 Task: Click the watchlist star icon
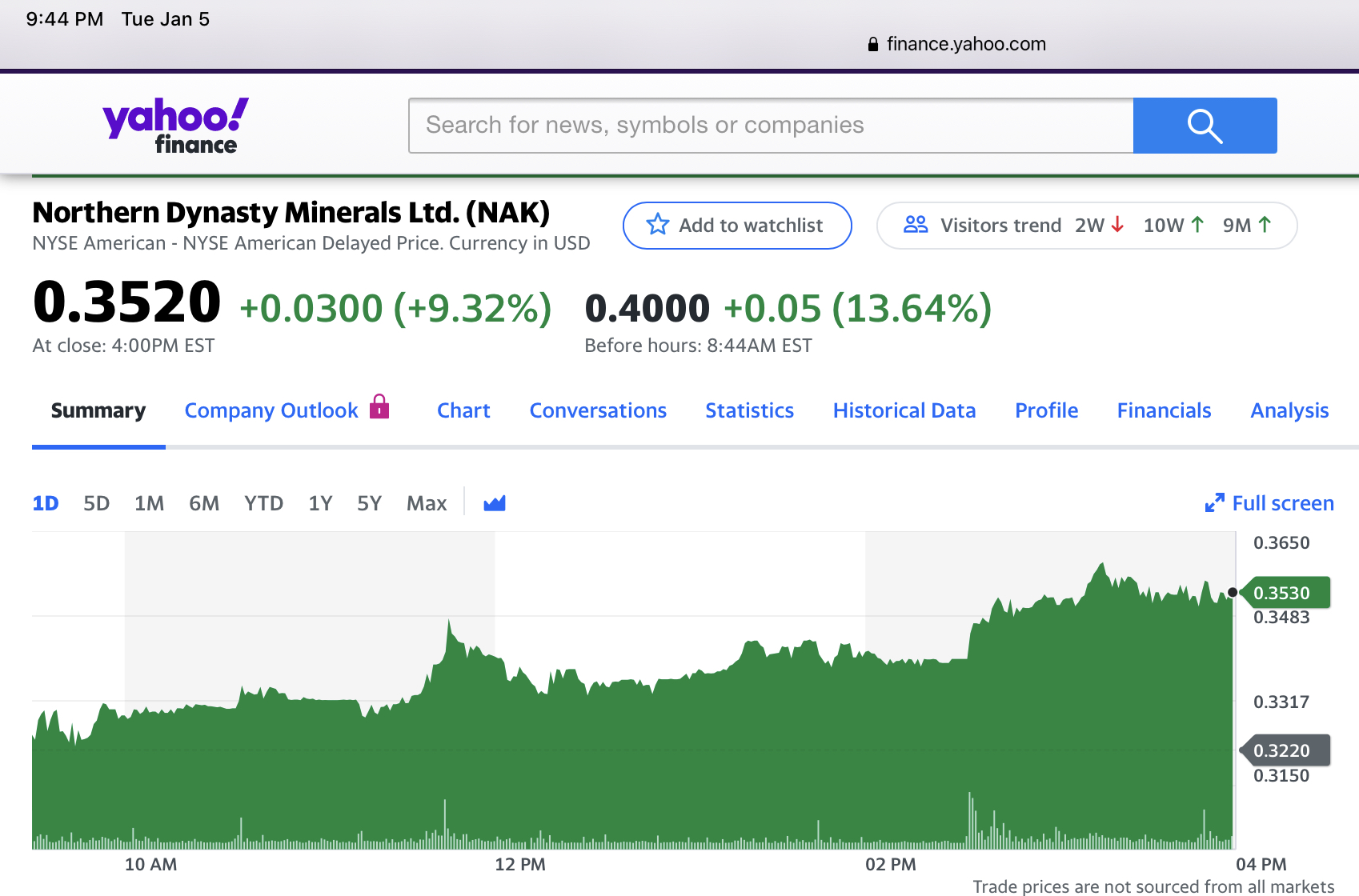(658, 225)
